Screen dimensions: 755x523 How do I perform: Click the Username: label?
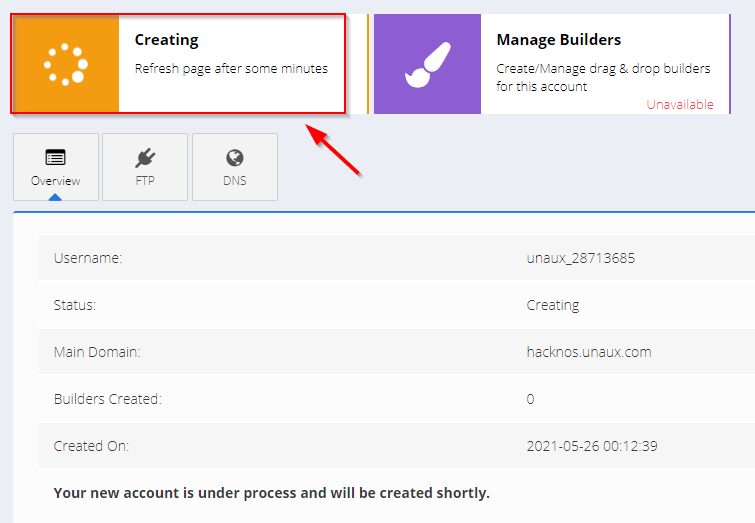pos(88,258)
